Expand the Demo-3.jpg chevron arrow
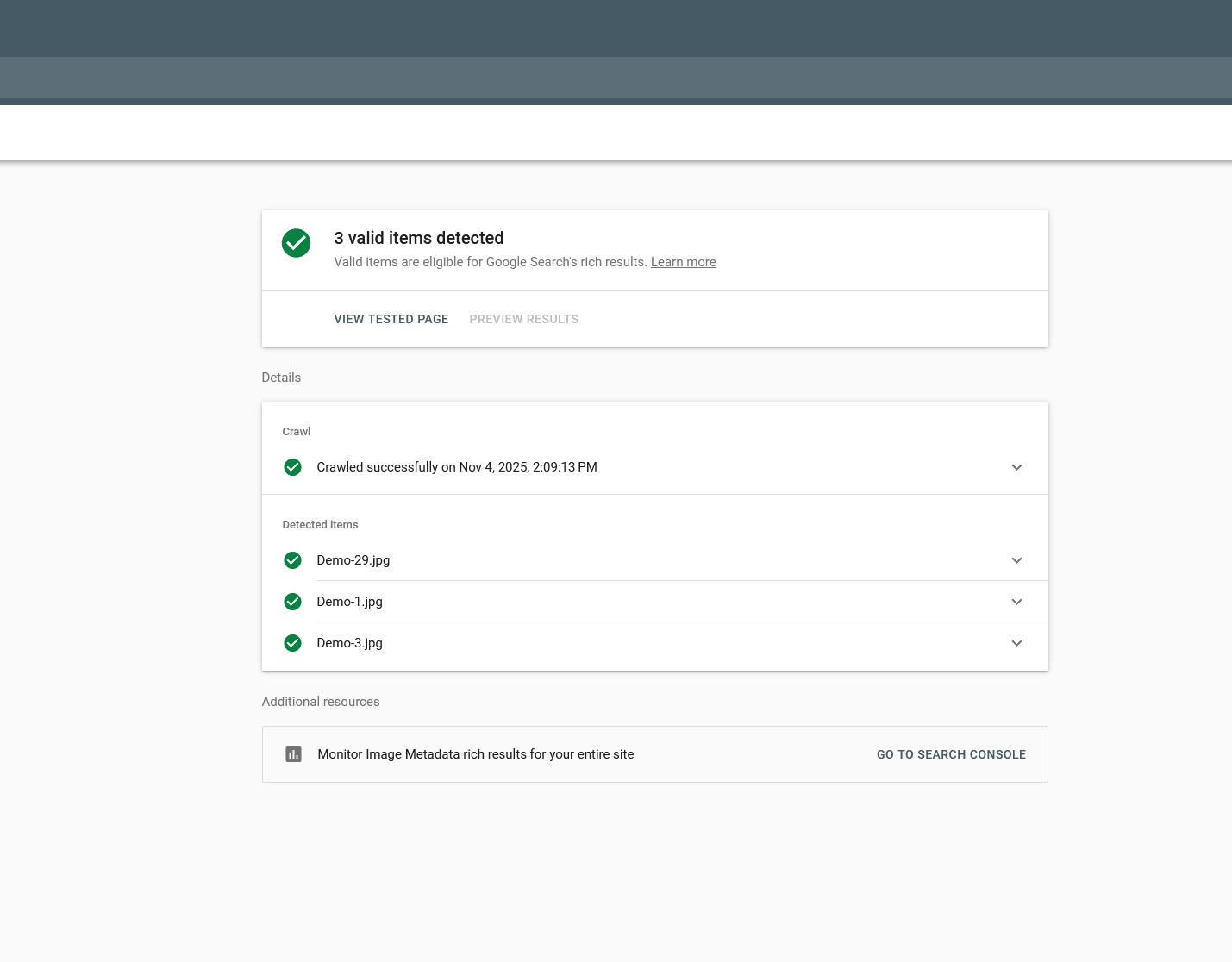 point(1016,643)
